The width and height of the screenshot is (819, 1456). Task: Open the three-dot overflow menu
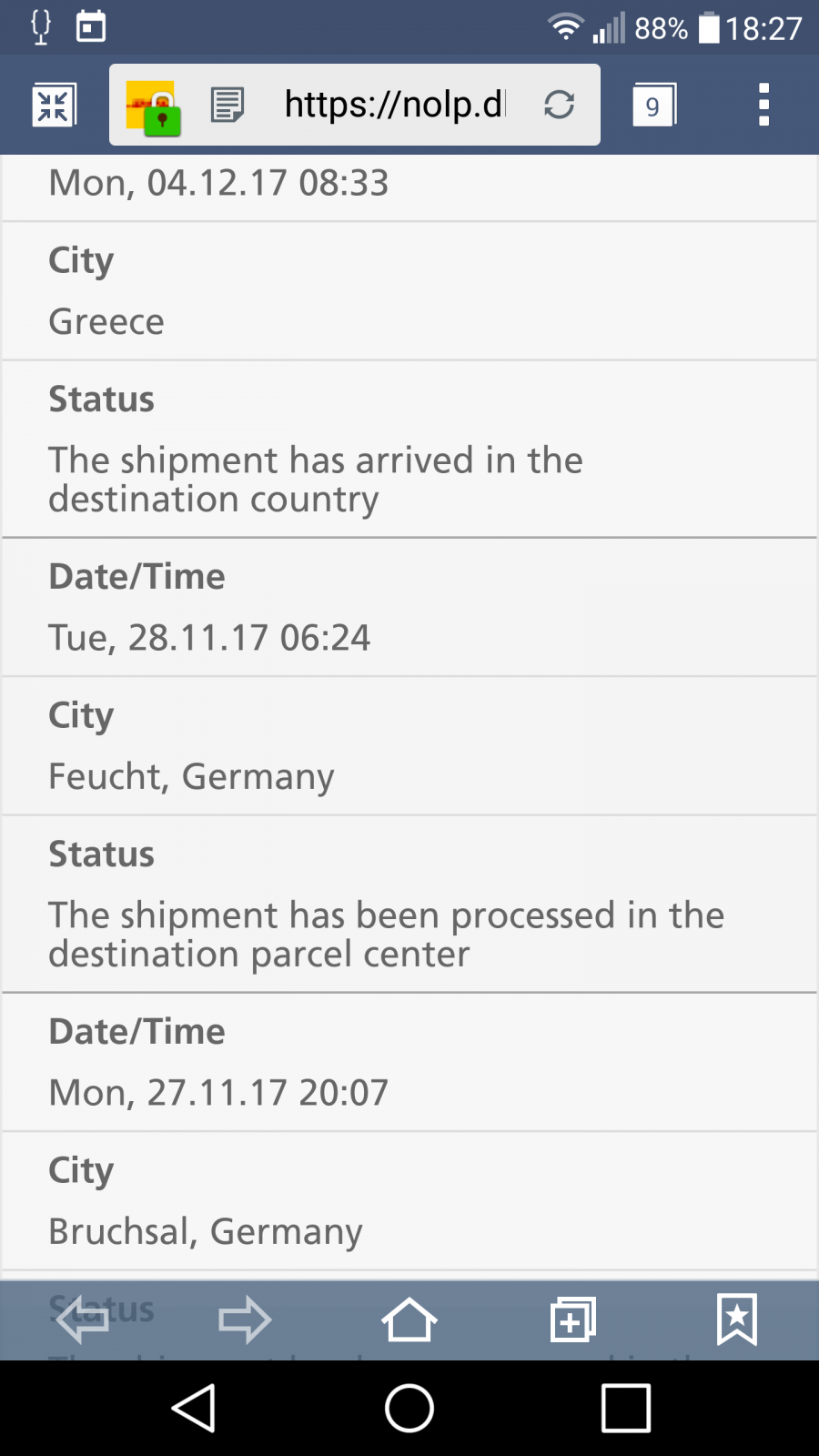point(763,105)
